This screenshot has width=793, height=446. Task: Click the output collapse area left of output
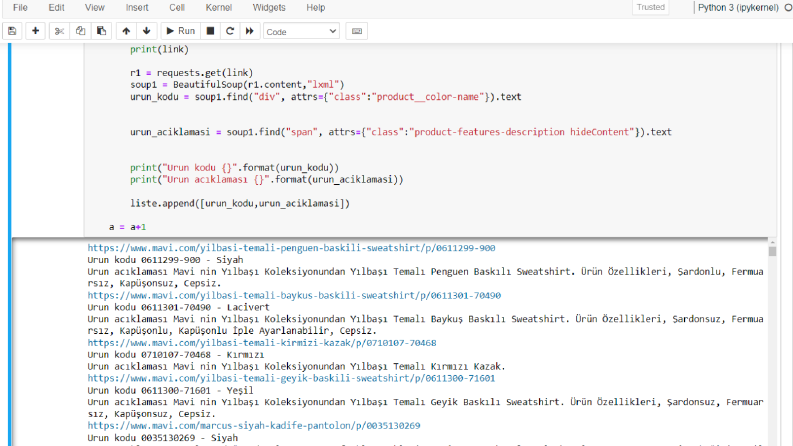(48, 342)
